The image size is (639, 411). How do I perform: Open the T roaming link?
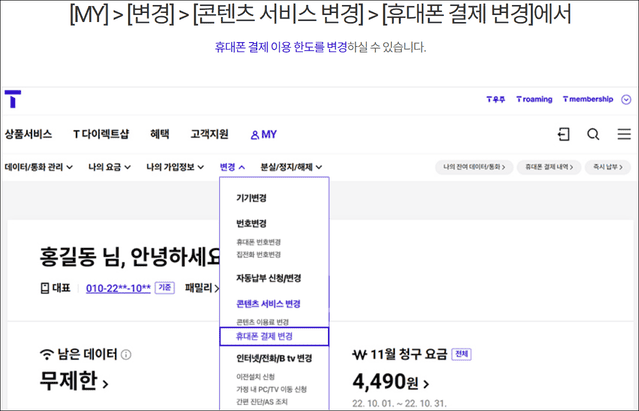tap(534, 99)
